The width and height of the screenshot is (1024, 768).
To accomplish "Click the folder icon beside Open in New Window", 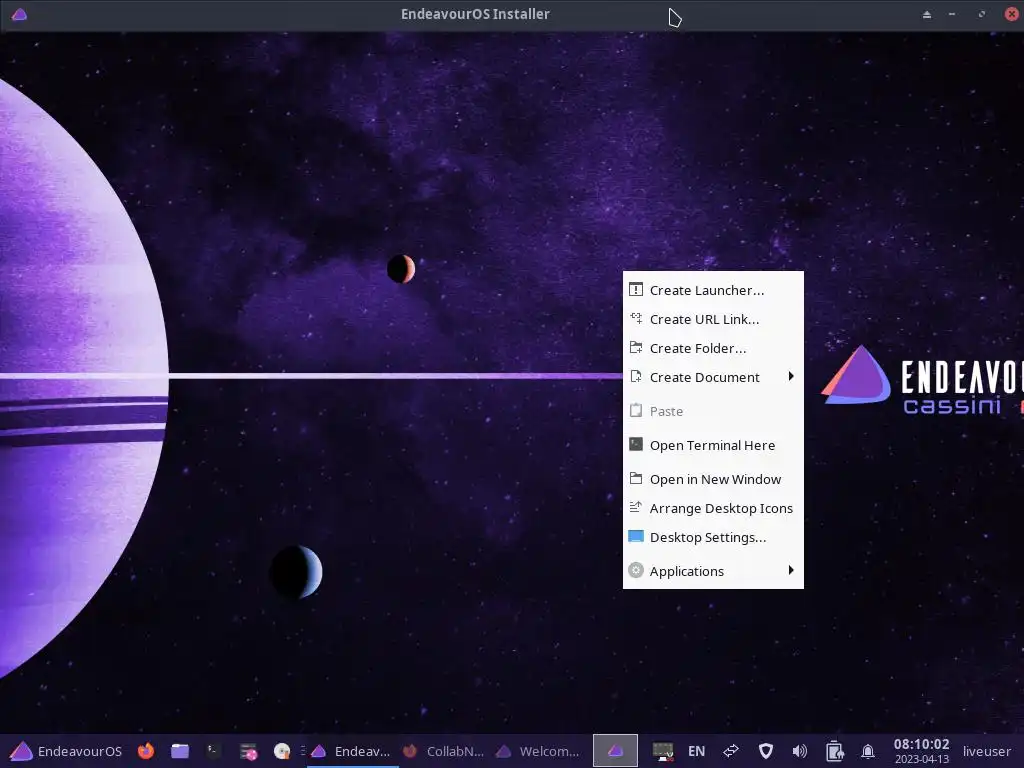I will pos(635,478).
